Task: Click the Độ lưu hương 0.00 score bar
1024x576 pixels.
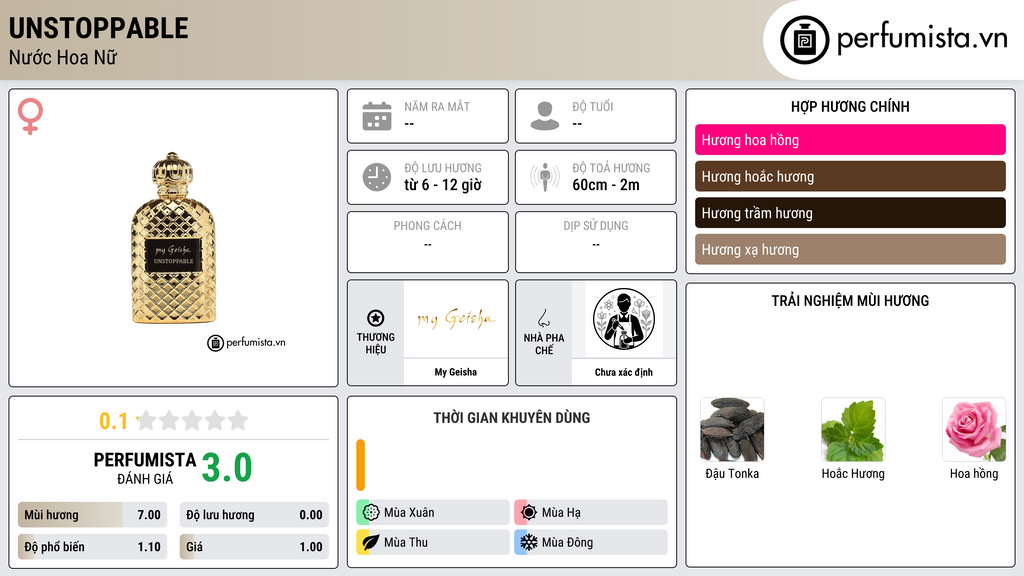Action: 254,515
